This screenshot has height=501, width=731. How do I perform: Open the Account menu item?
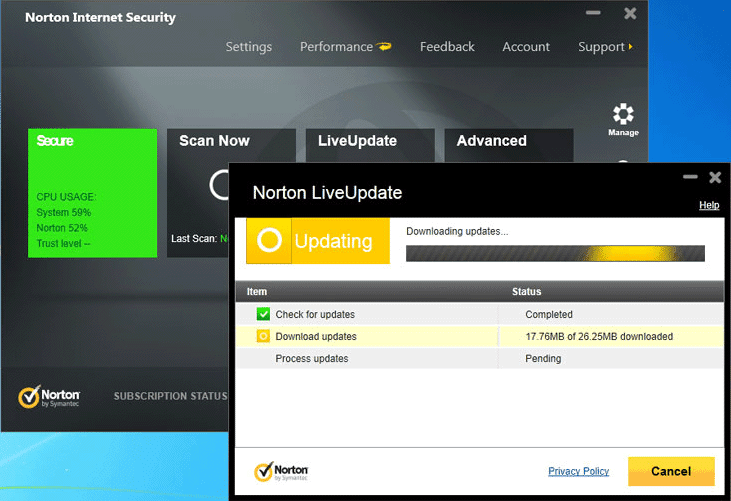pyautogui.click(x=526, y=47)
